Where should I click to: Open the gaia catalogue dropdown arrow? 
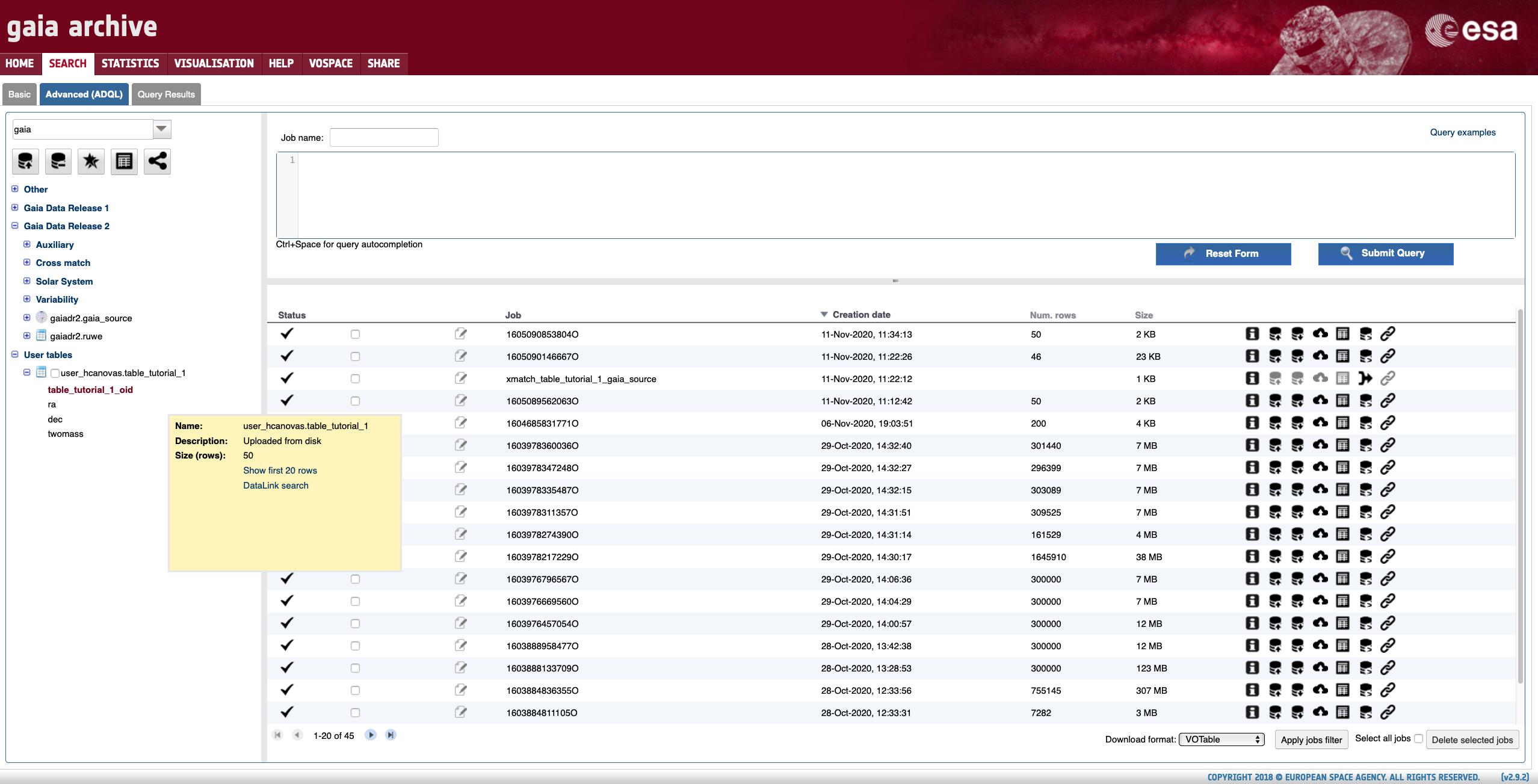162,129
